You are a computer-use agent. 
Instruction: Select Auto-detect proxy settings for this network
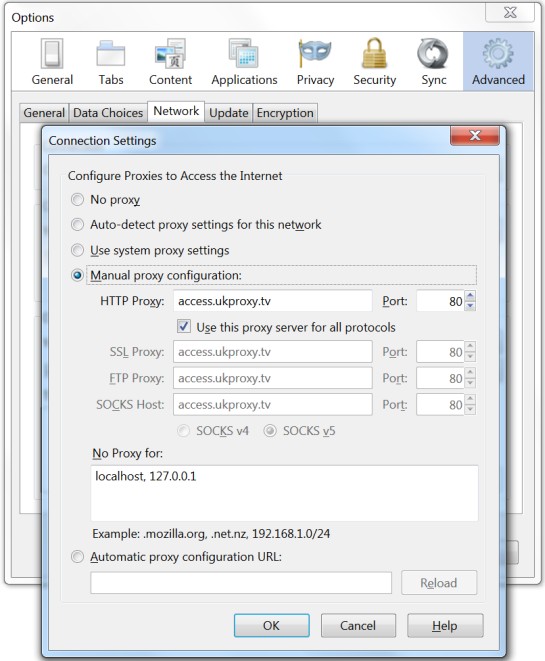[x=78, y=225]
